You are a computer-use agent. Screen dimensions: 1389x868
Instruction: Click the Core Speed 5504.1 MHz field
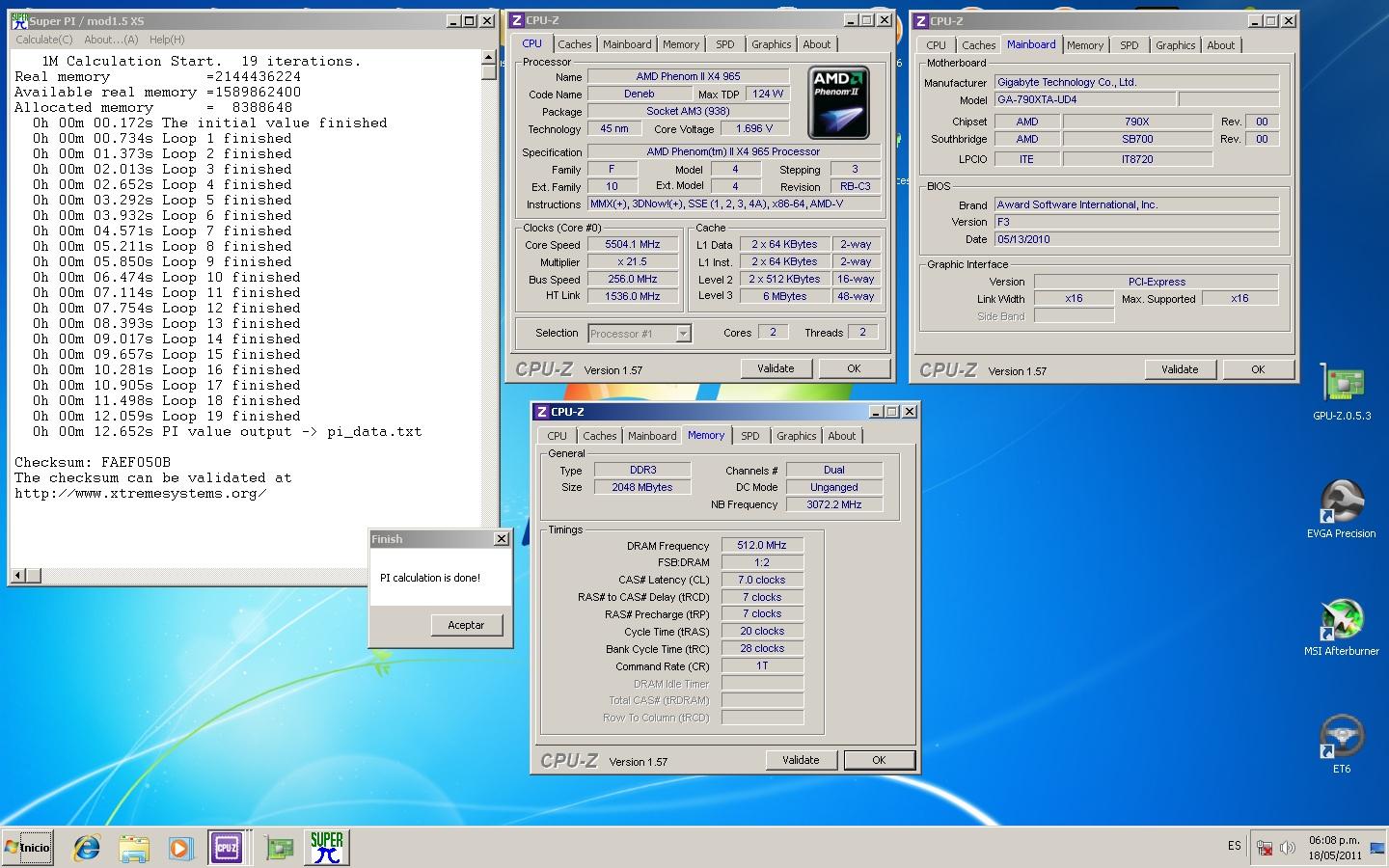[x=633, y=245]
